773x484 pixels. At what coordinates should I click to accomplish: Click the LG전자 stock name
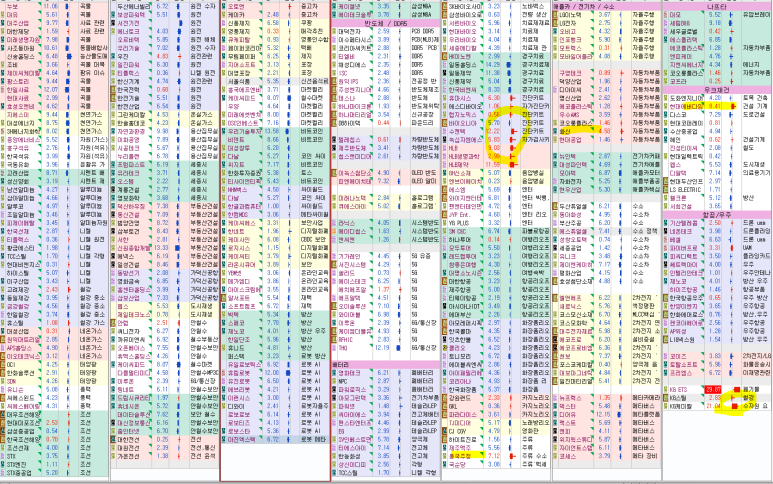[x=568, y=23]
